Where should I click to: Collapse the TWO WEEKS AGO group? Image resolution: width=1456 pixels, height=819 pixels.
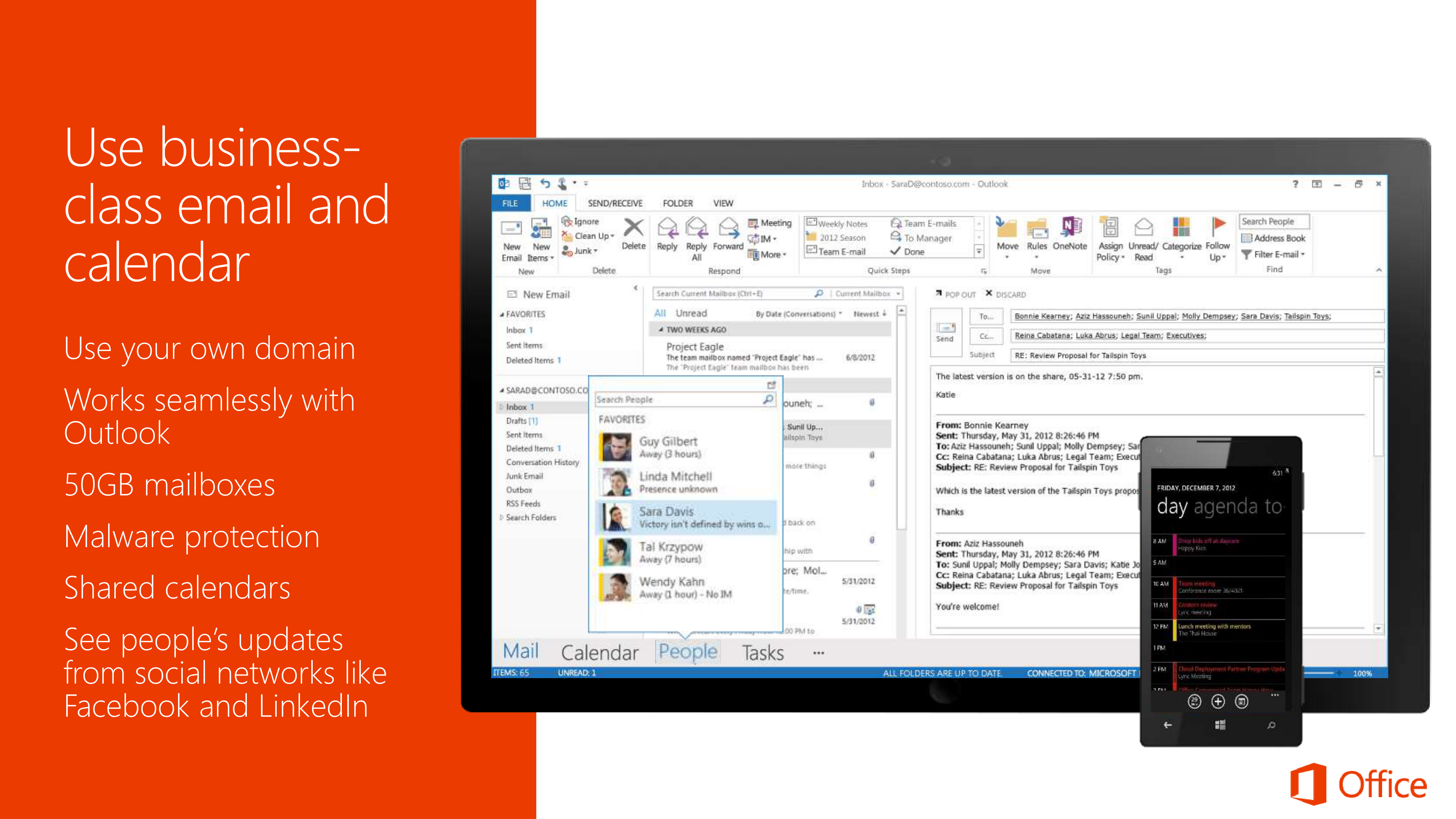pyautogui.click(x=661, y=329)
